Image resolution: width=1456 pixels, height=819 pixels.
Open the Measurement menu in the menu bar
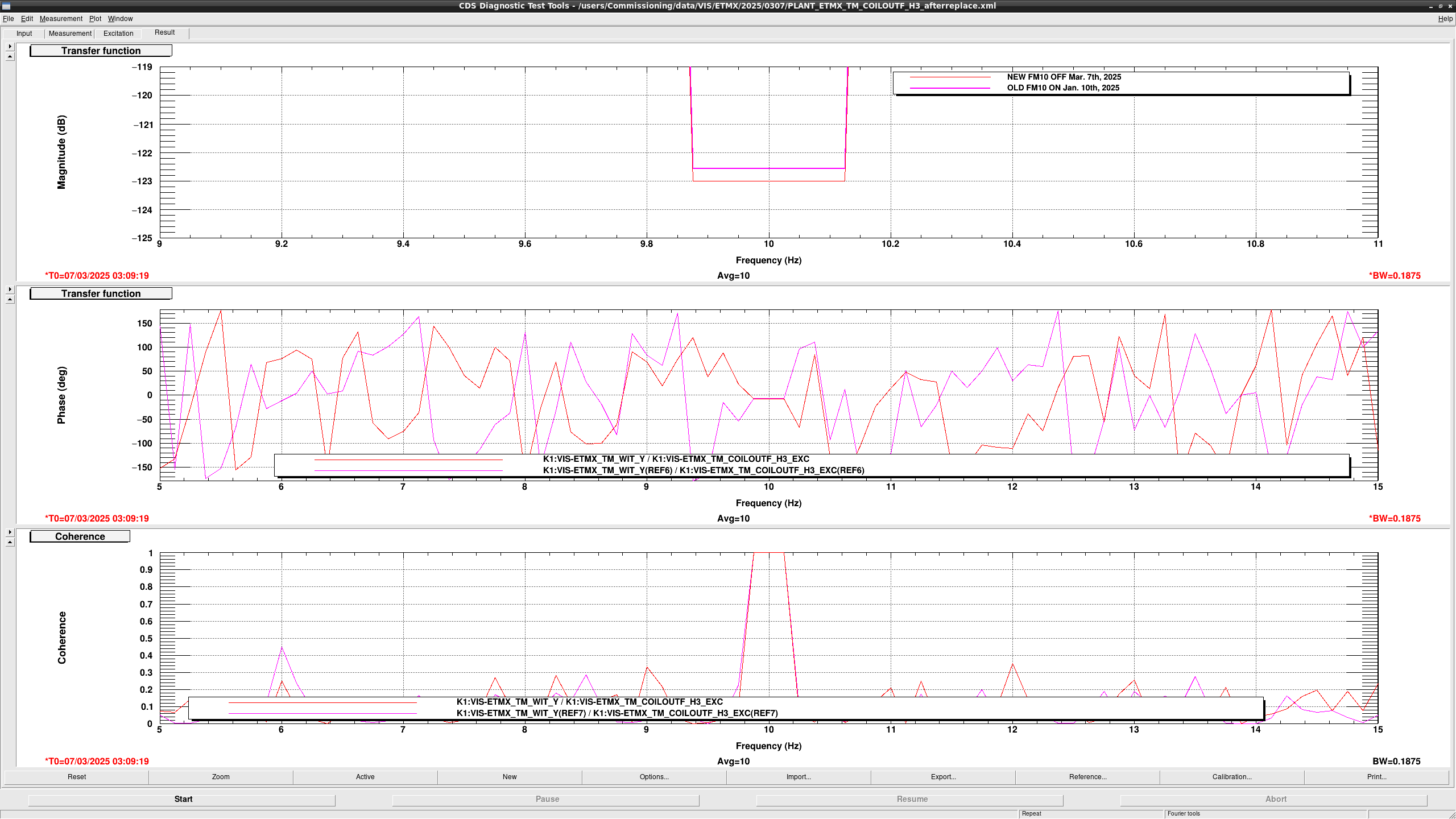(61, 19)
